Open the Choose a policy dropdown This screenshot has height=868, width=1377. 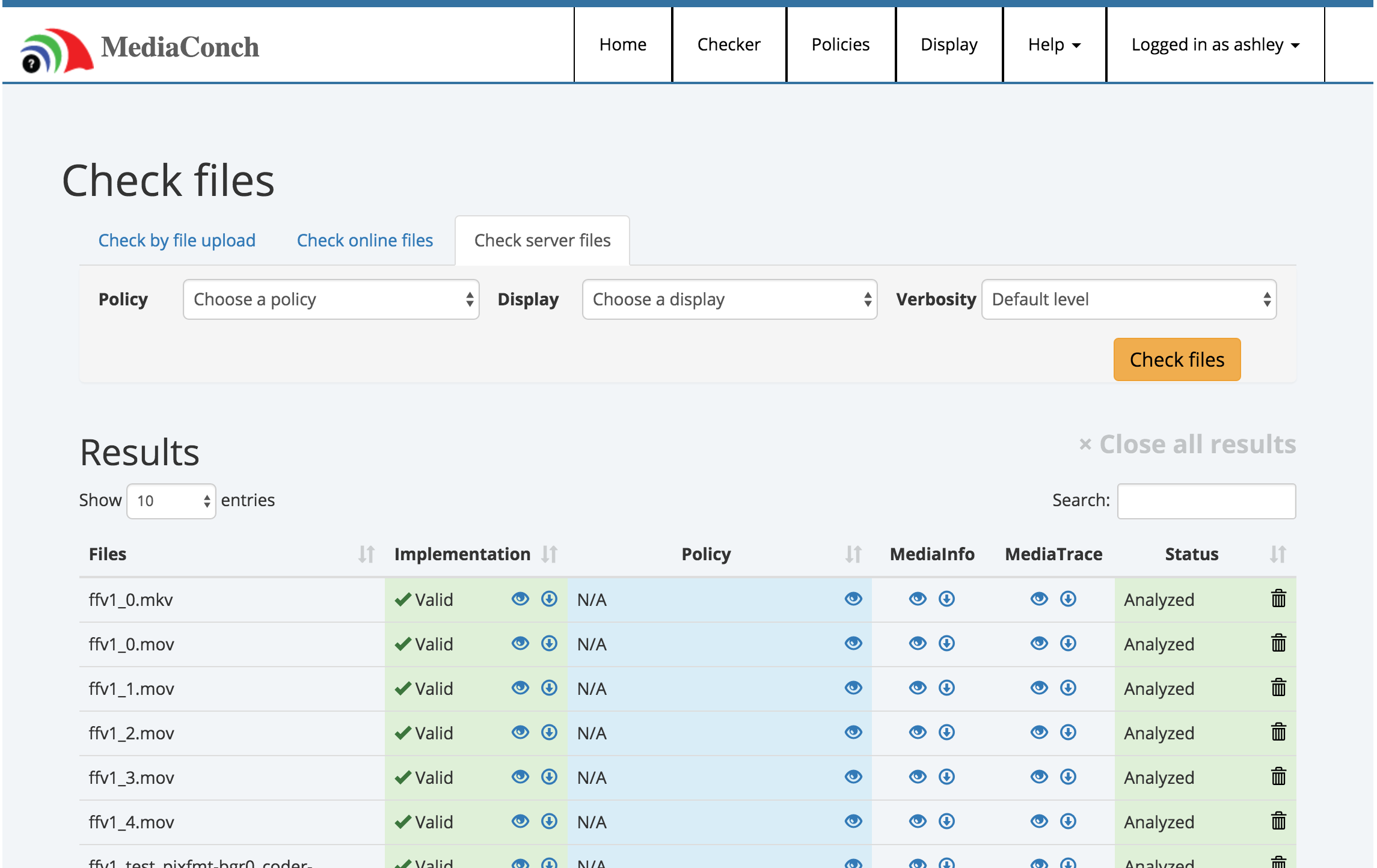[x=331, y=299]
